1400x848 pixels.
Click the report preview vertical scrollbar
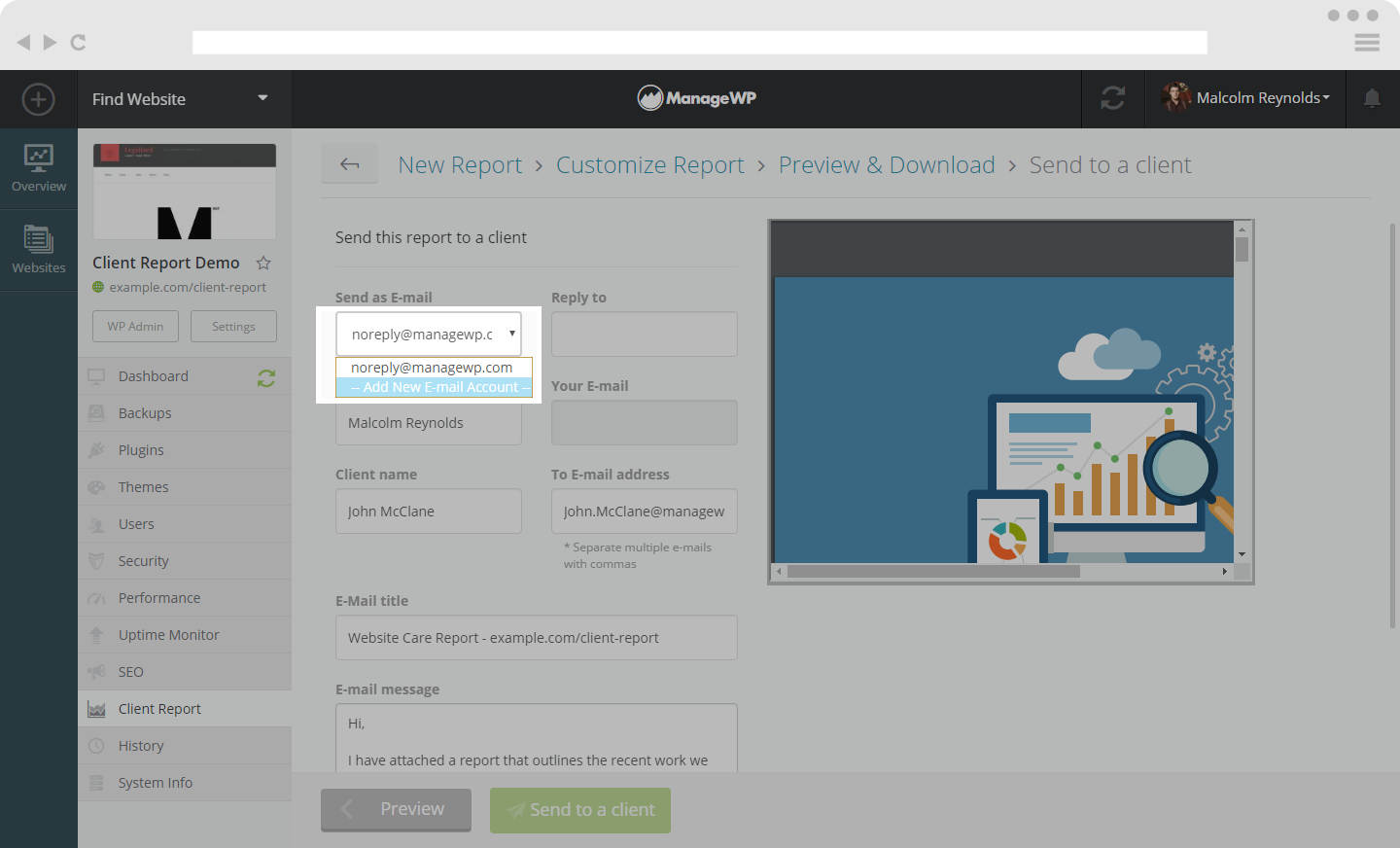1242,249
